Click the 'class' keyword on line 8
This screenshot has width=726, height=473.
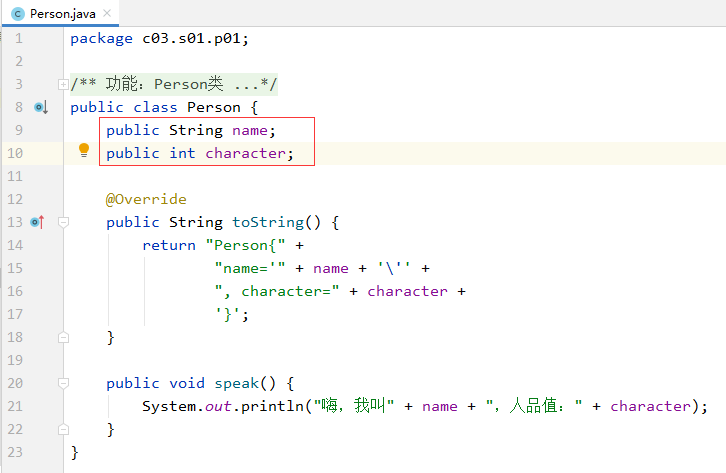[x=155, y=107]
